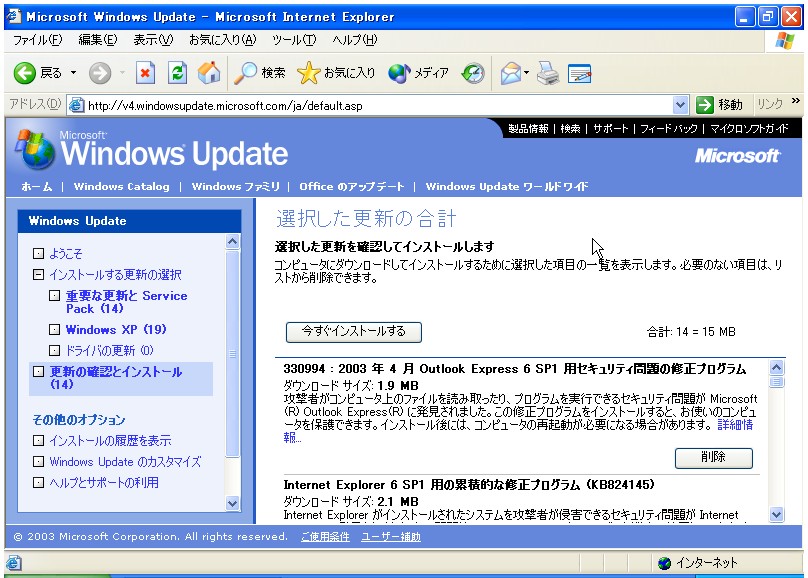Screen dimensions: 808x578
Task: Open the Windows Catalog navigation link
Action: (122, 186)
